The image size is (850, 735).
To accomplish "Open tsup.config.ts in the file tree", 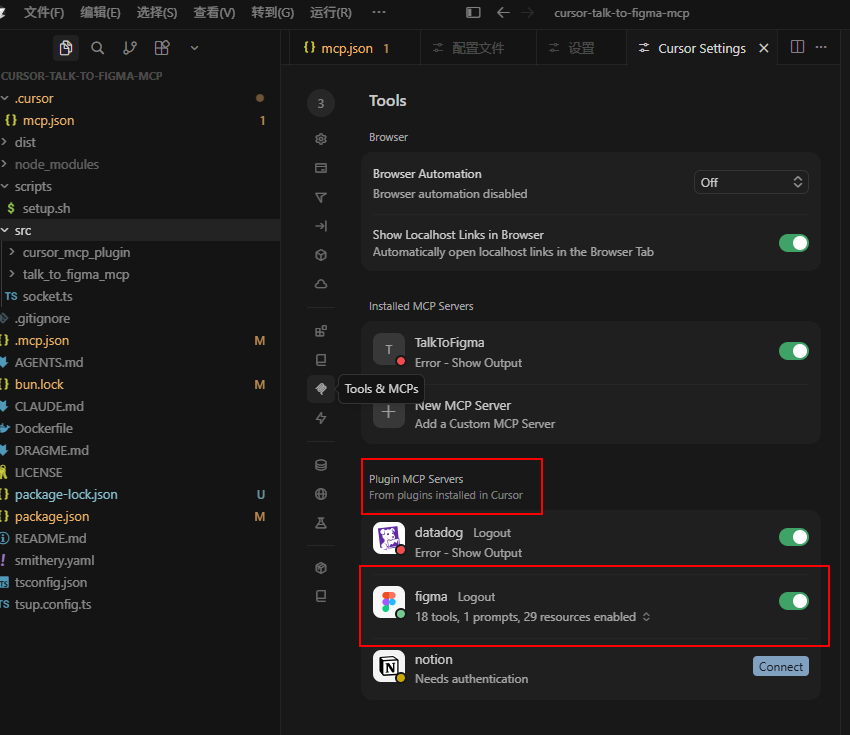I will (140, 604).
